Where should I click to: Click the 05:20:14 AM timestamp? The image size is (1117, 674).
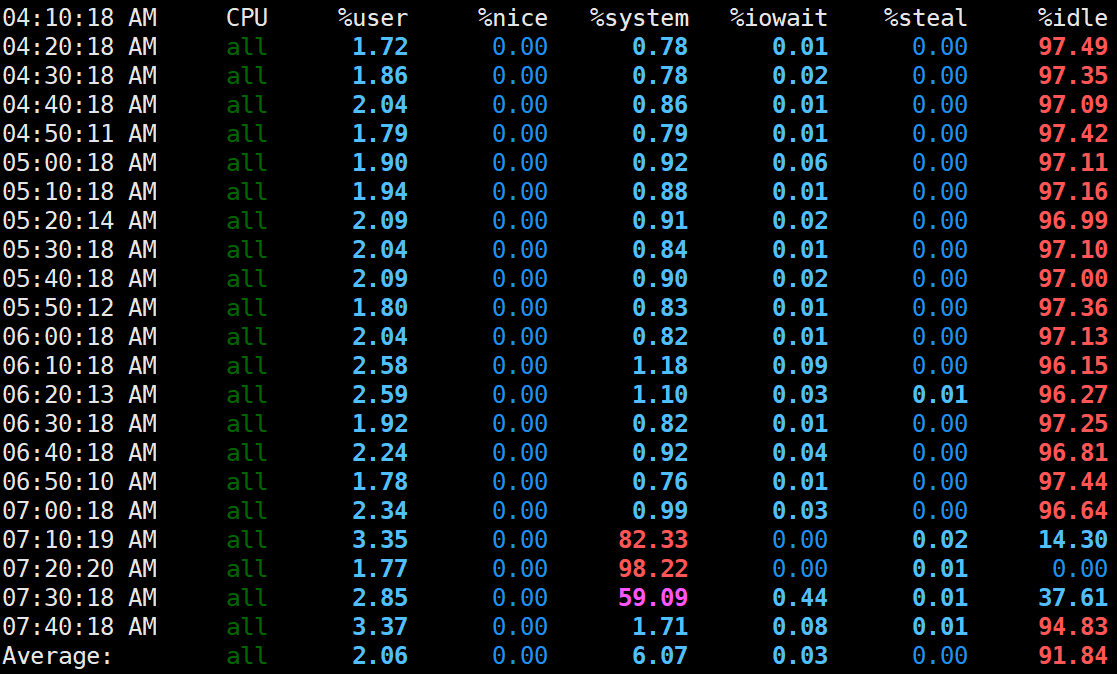[x=80, y=221]
